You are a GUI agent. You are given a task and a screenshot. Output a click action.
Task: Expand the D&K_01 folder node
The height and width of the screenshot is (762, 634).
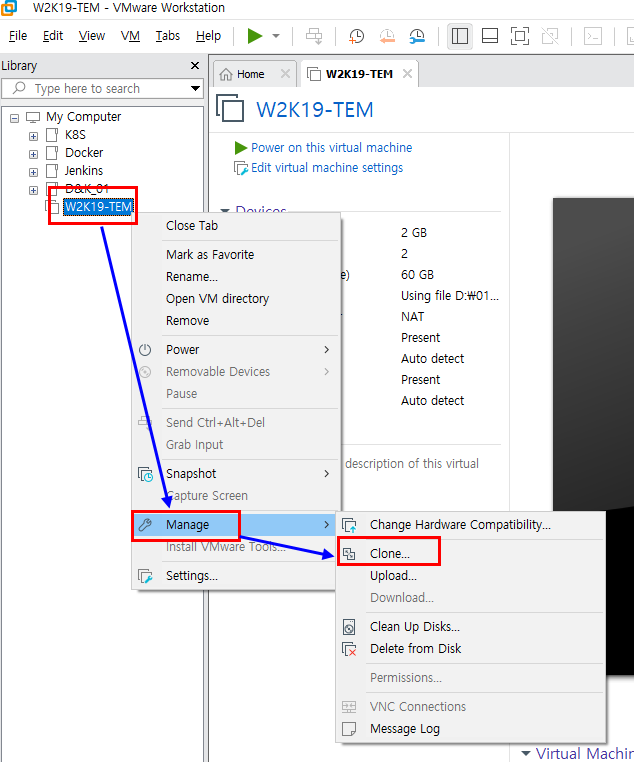coord(33,190)
